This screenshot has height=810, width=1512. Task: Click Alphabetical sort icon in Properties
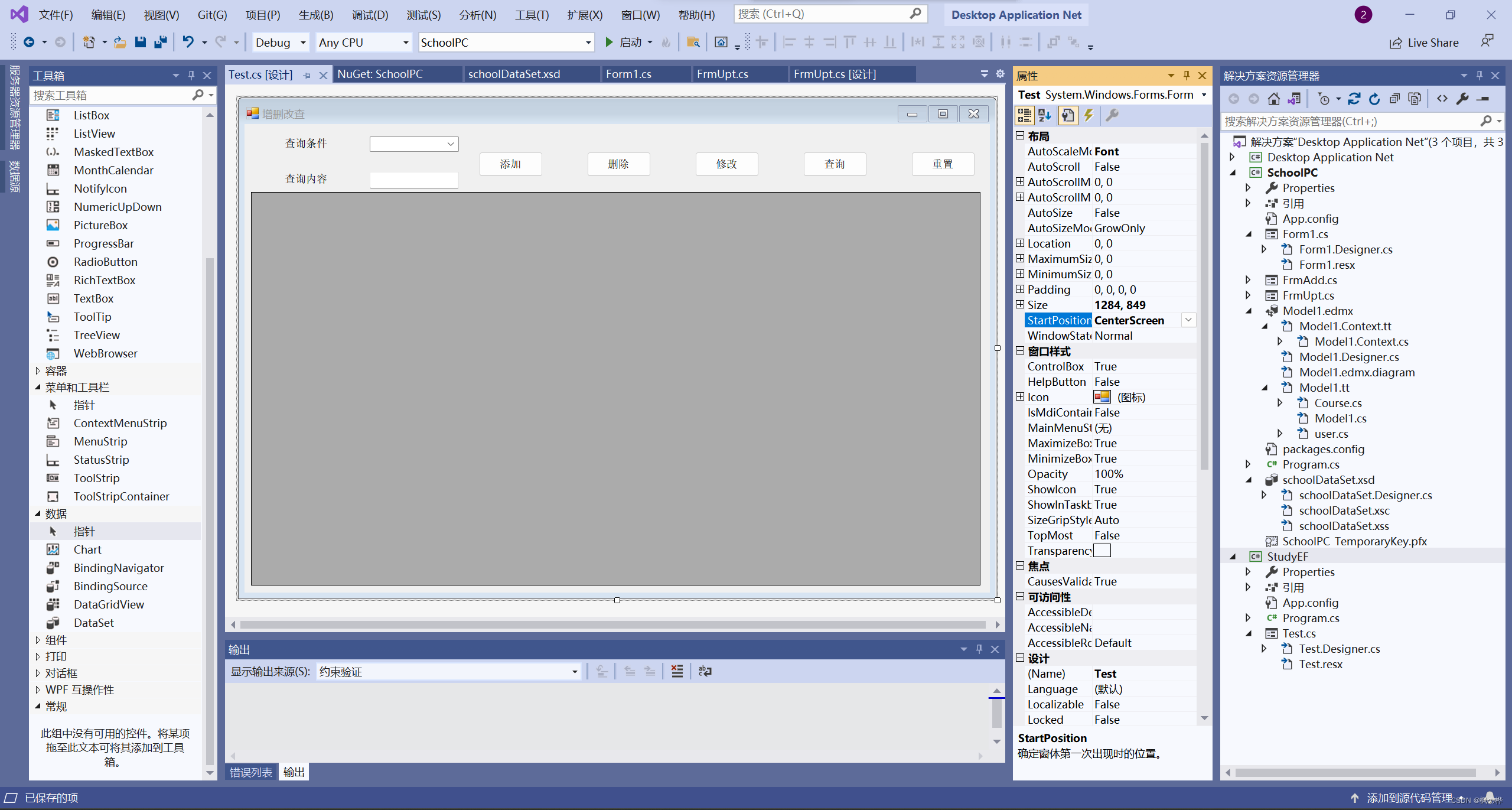[x=1045, y=115]
